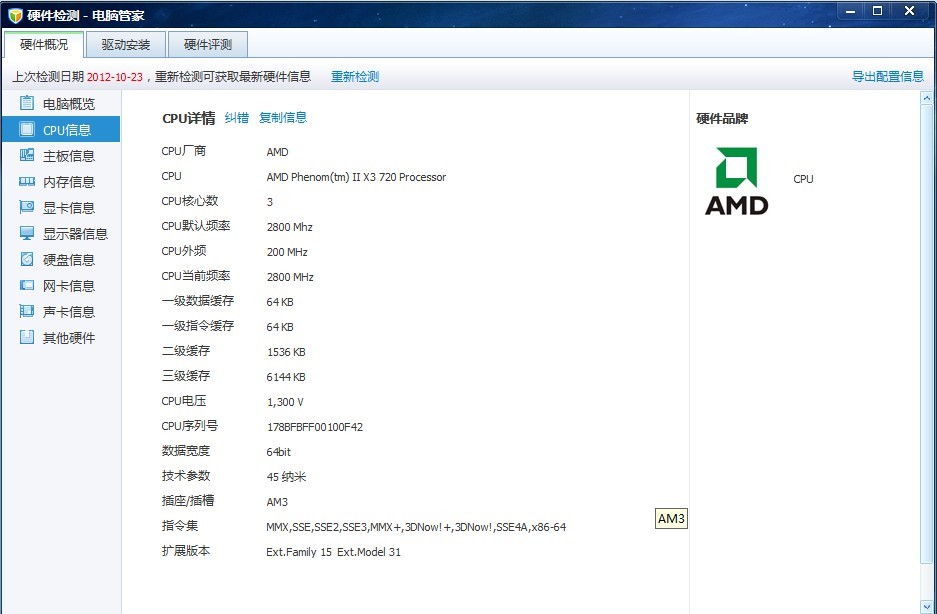This screenshot has height=614, width=937.
Task: Click the scrollbar down arrow
Action: coord(926,607)
